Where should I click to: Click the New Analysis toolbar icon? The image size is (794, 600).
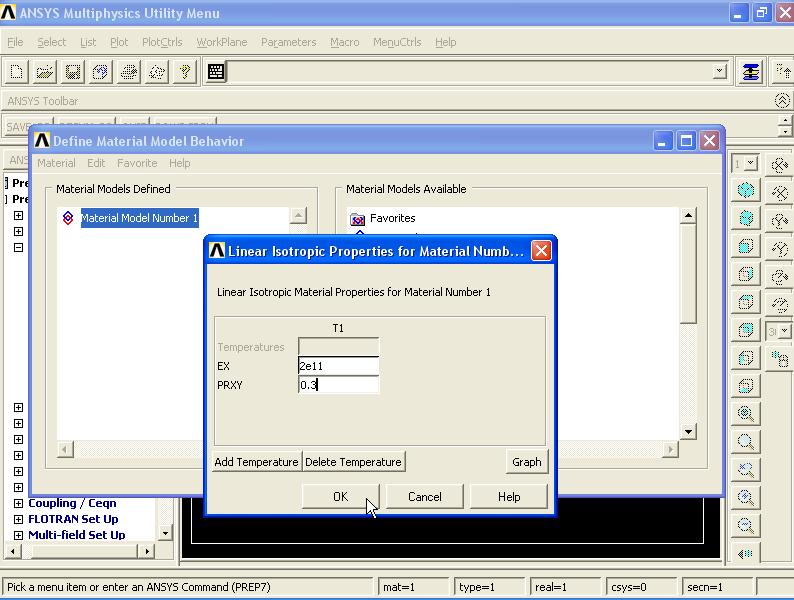pyautogui.click(x=17, y=72)
